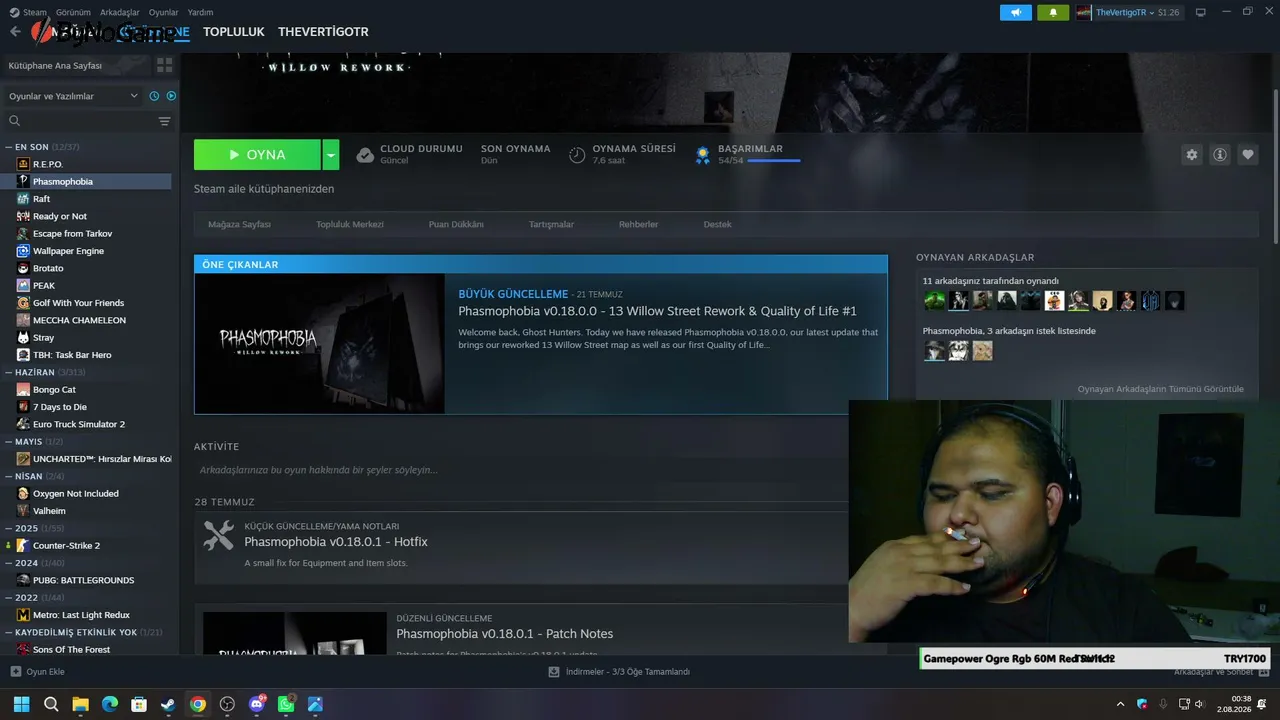Open Microsoft Edge from the taskbar

(110, 704)
